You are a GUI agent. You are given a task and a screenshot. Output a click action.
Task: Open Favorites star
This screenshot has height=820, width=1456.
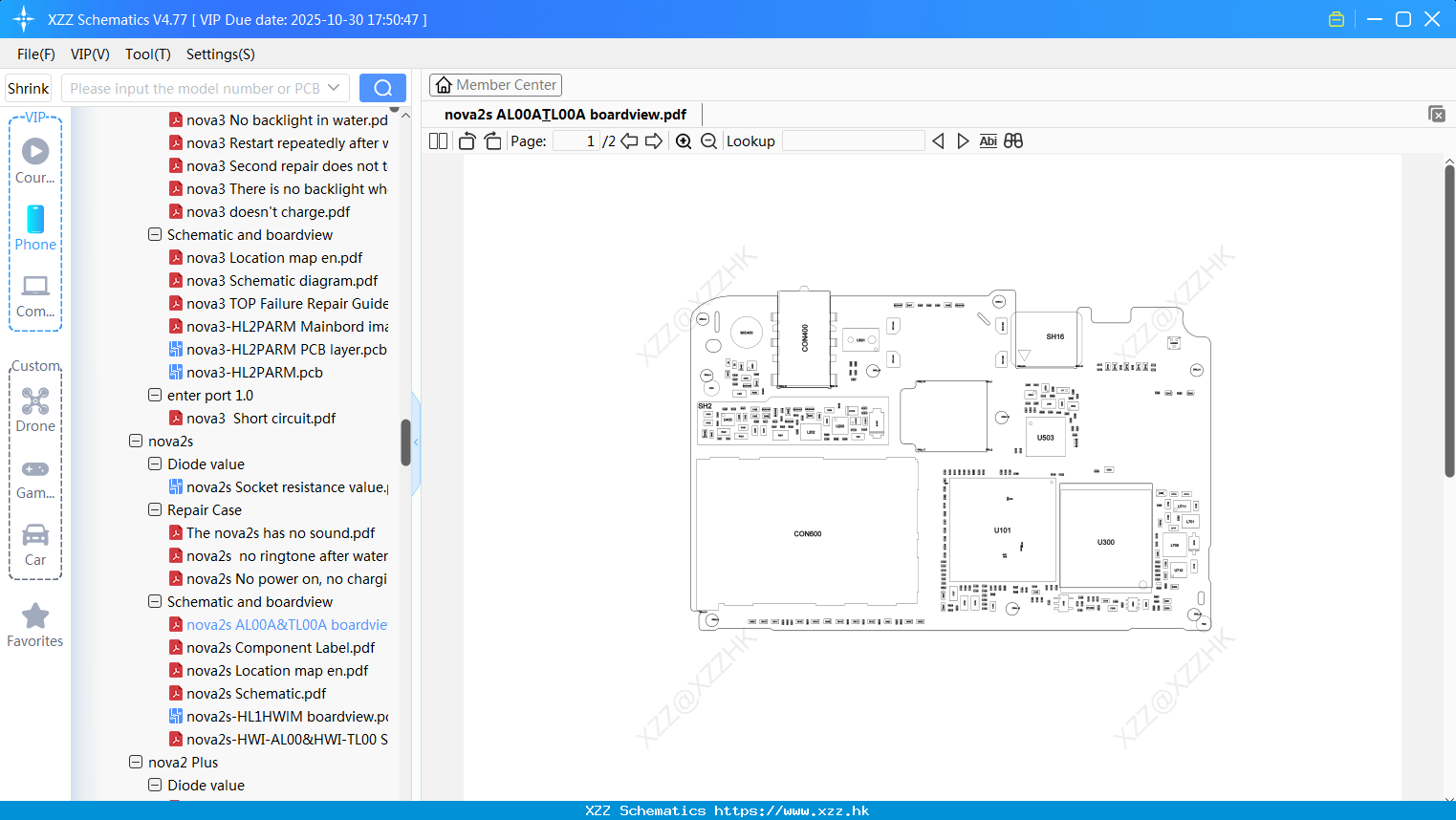(35, 626)
